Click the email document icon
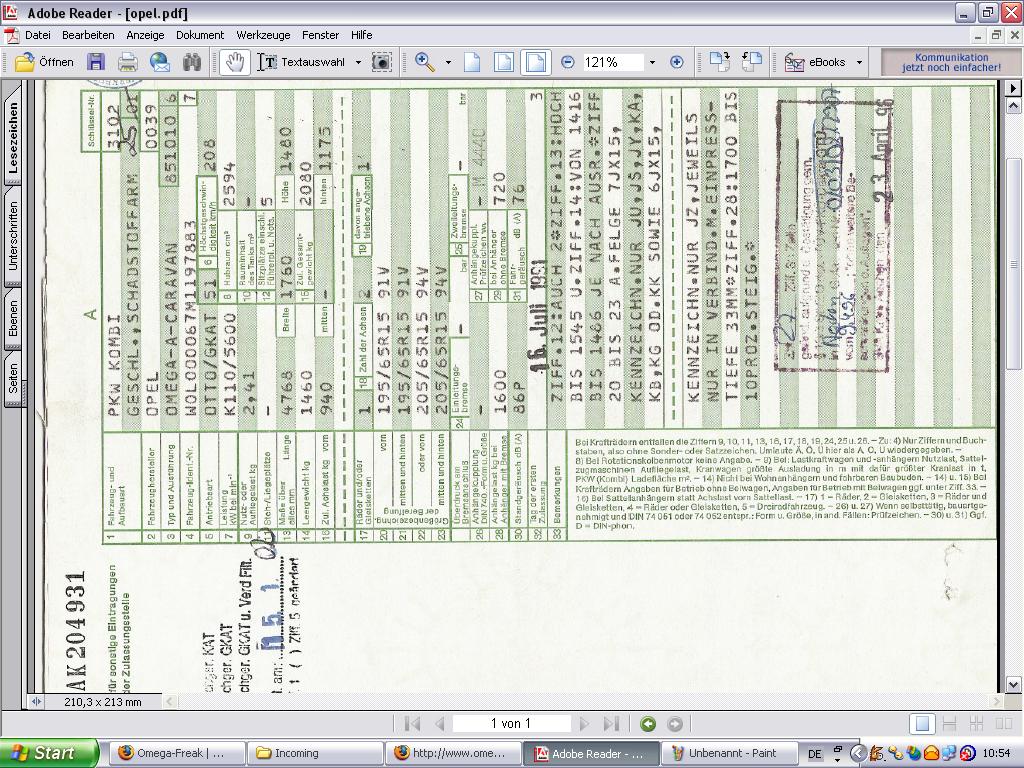 (x=160, y=62)
